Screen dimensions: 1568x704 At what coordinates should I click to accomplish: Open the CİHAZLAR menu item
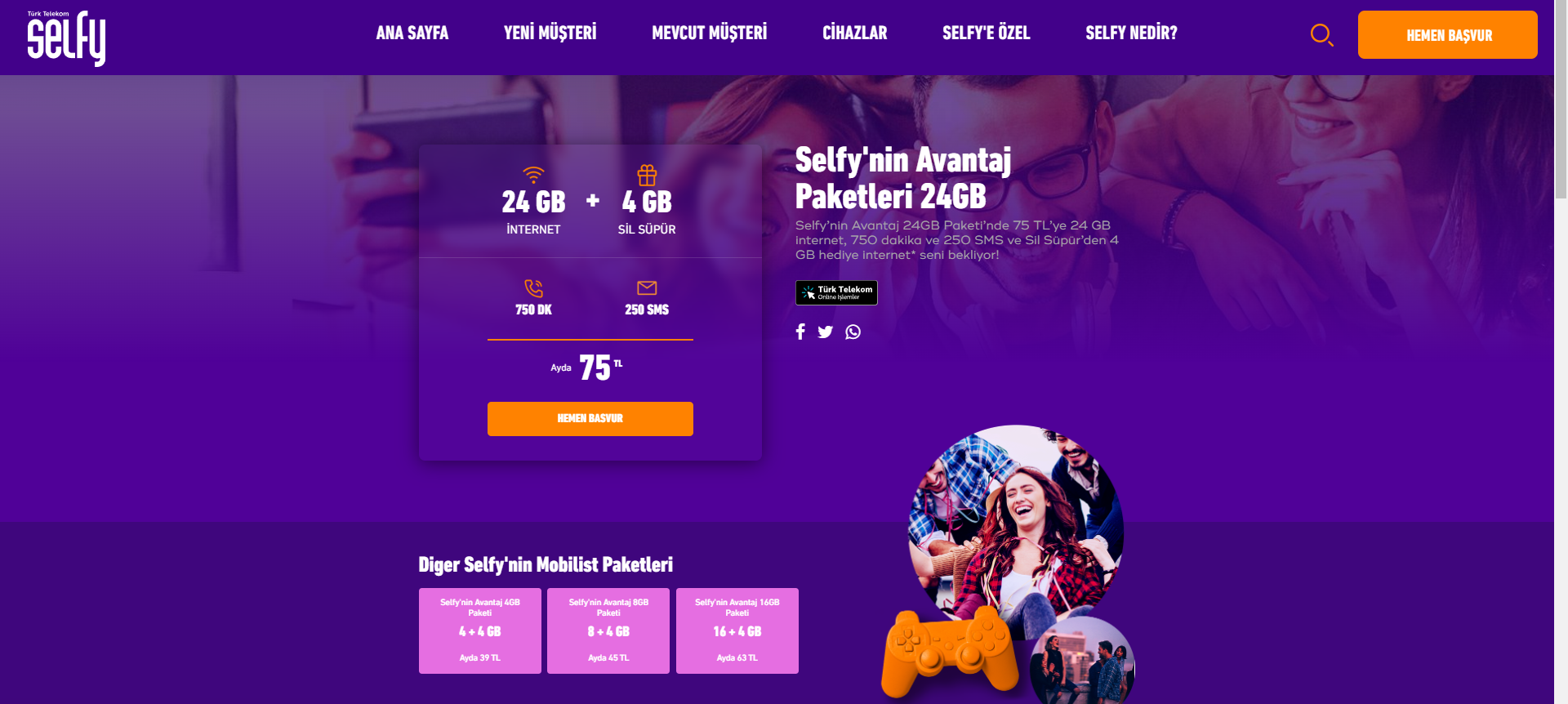[854, 33]
